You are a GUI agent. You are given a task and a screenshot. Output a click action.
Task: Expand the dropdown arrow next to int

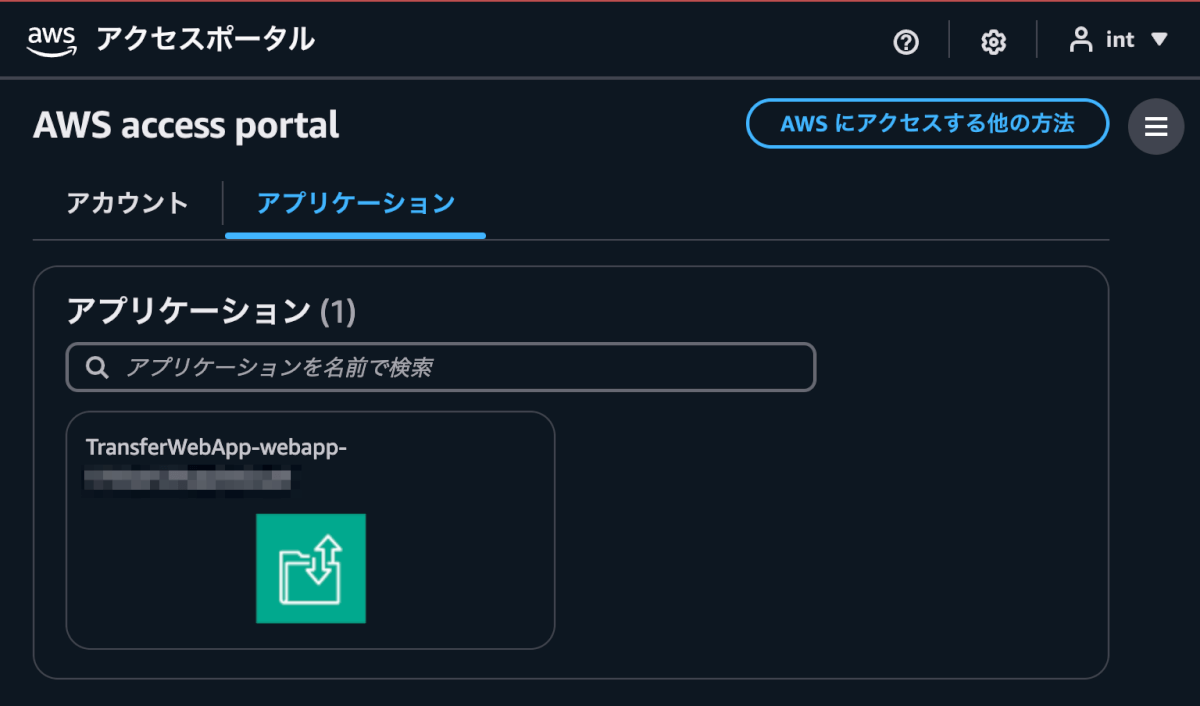coord(1159,40)
